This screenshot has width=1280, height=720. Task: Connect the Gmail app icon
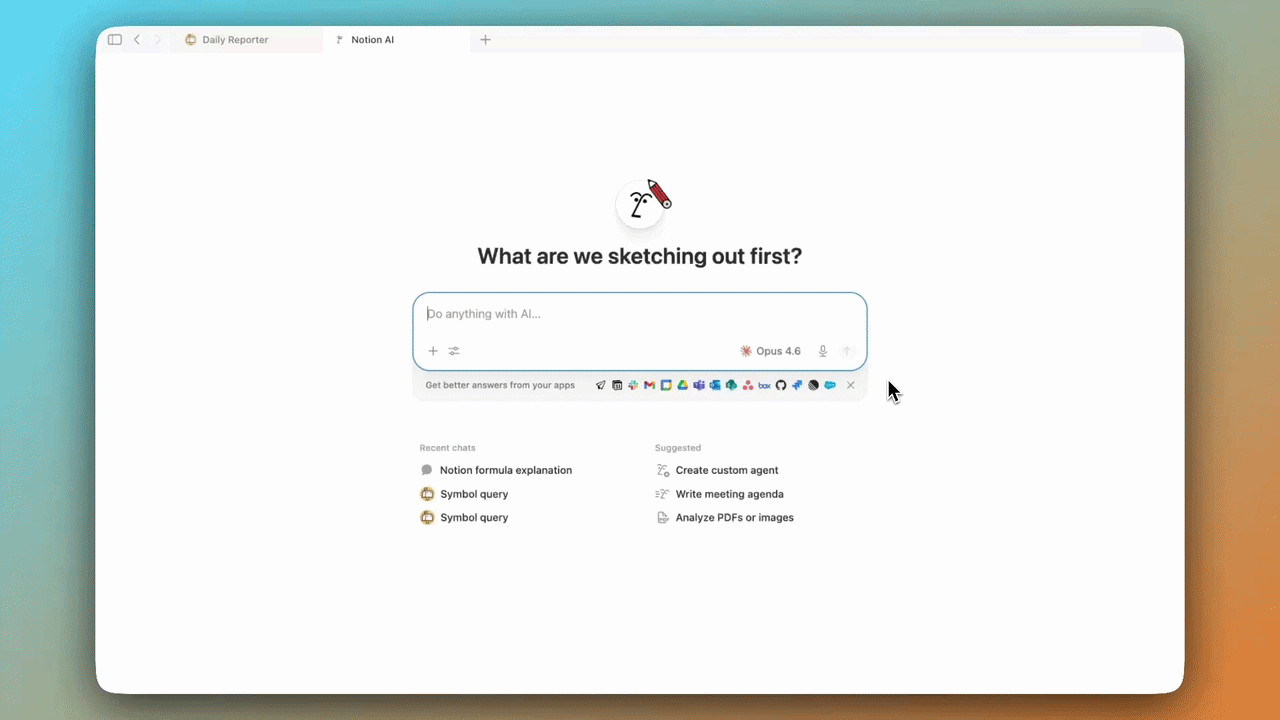(x=650, y=385)
